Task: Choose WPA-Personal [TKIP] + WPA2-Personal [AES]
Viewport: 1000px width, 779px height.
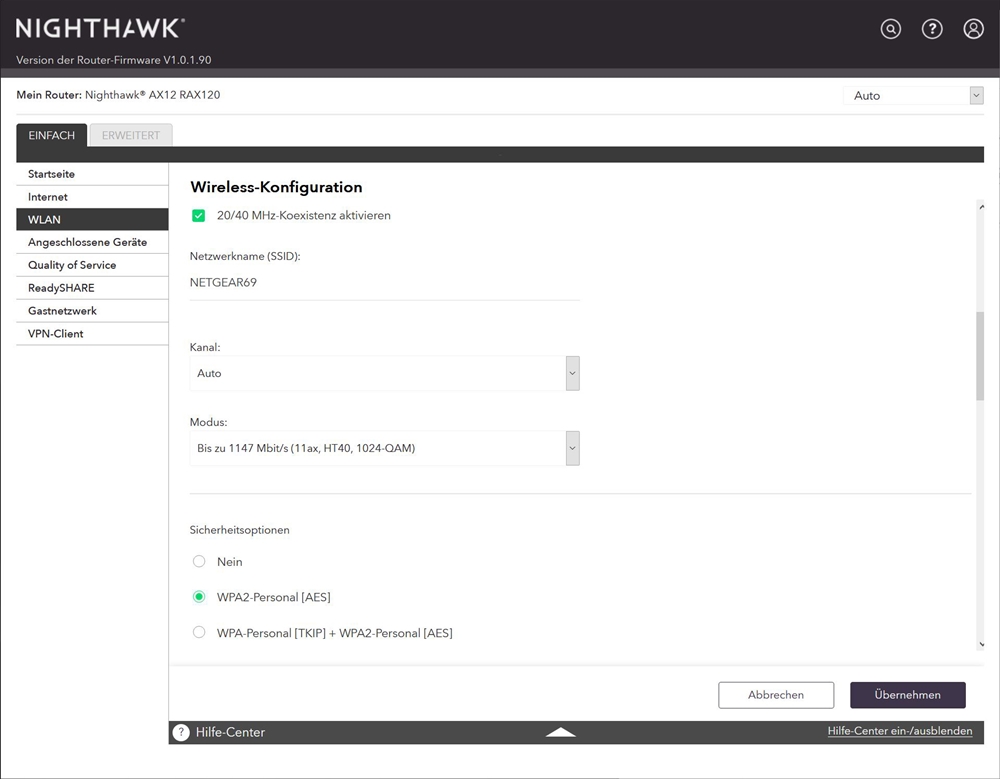Action: pyautogui.click(x=199, y=633)
